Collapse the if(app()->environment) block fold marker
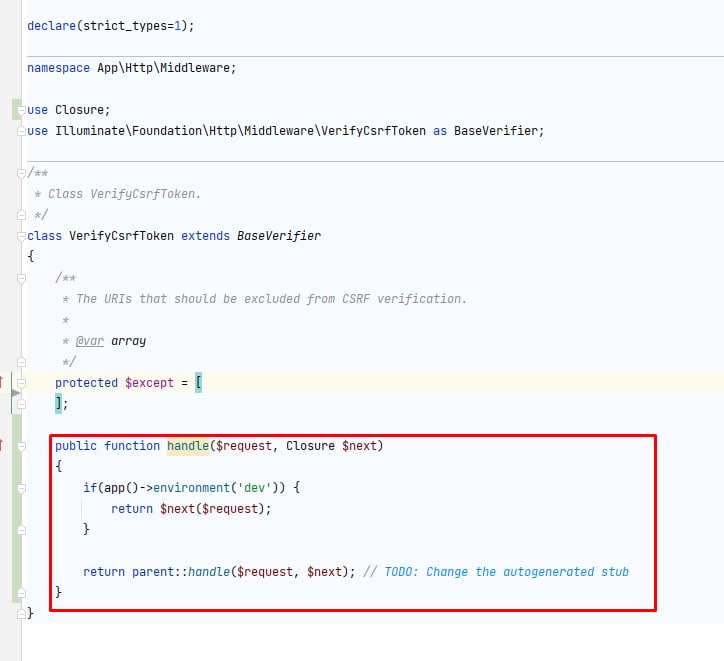Screen dimensions: 724x661 pyautogui.click(x=21, y=488)
